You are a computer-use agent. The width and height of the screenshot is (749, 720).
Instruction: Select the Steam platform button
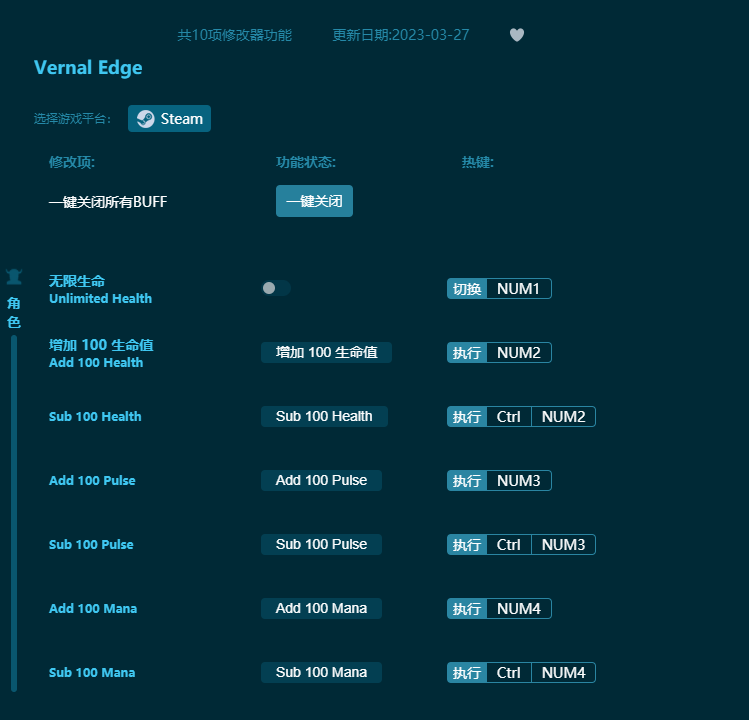[169, 118]
